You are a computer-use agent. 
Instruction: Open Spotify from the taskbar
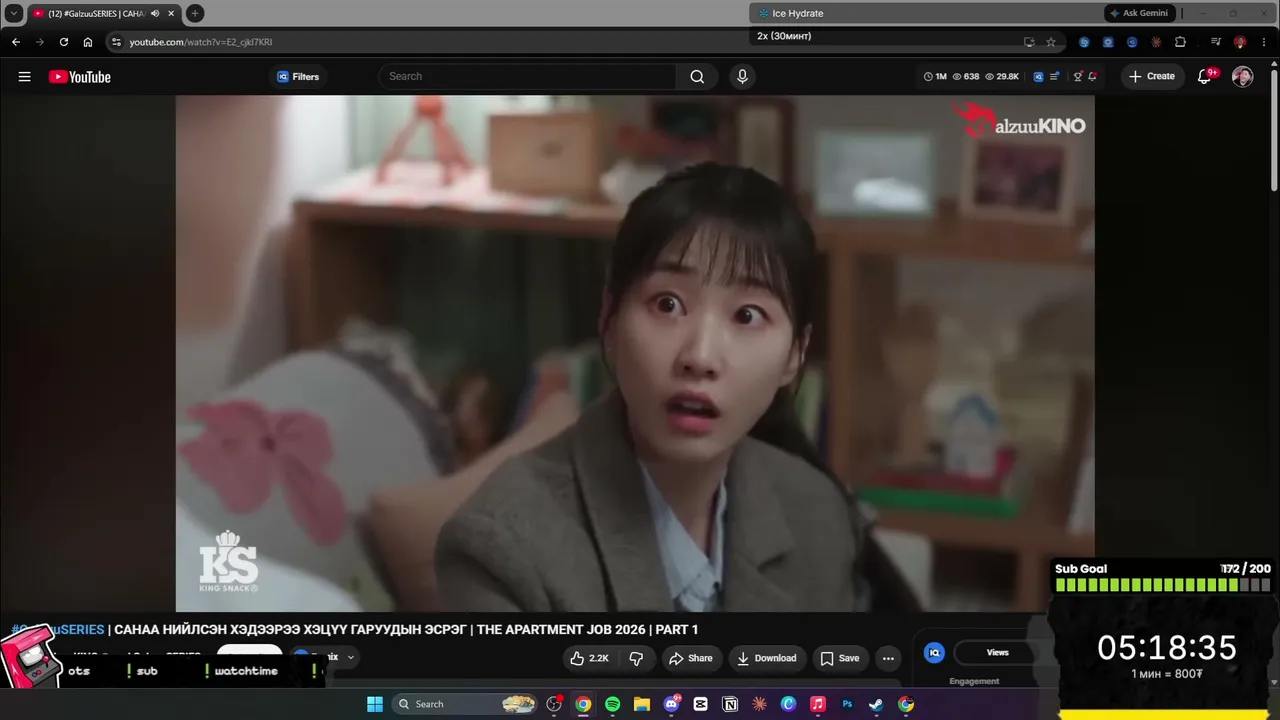(612, 704)
